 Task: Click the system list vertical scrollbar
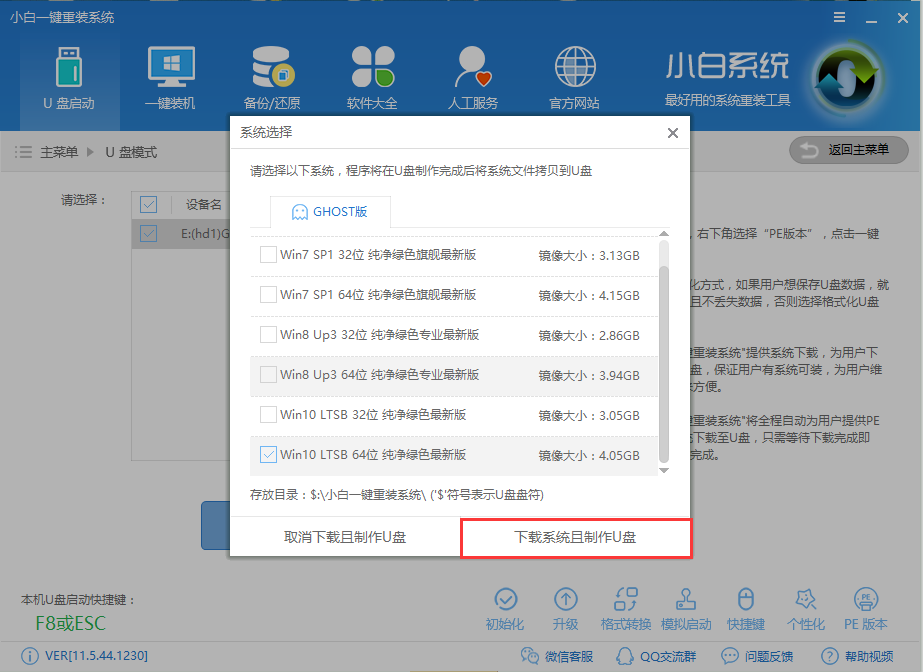[x=663, y=340]
